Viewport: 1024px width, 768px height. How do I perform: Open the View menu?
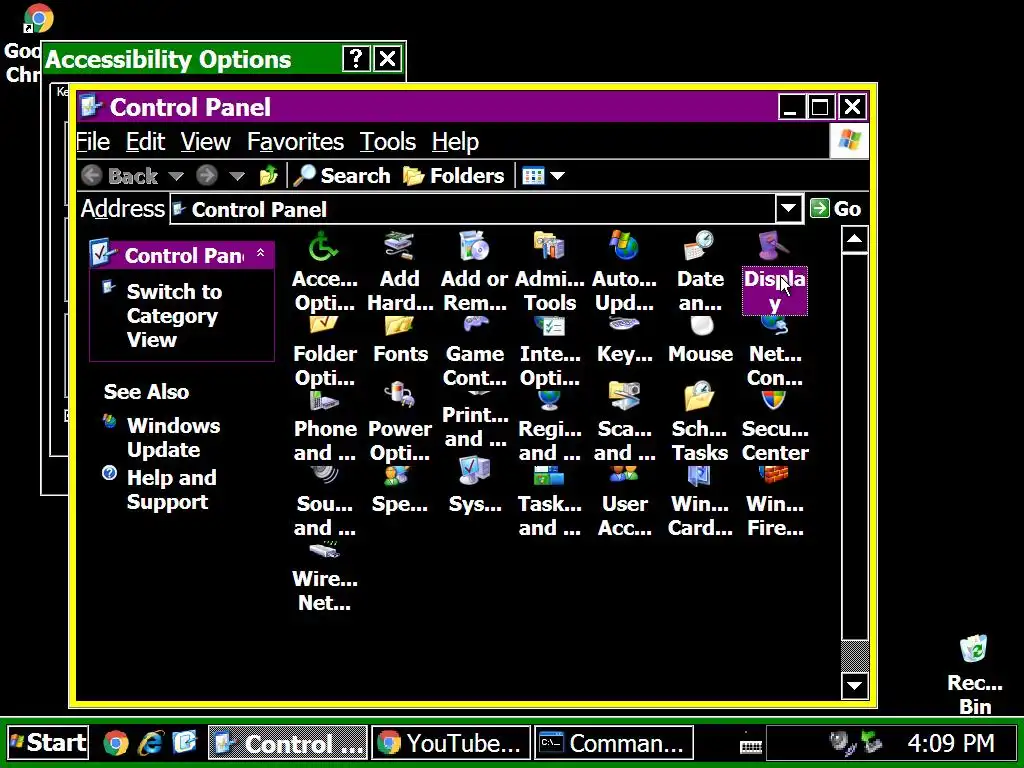[x=206, y=142]
